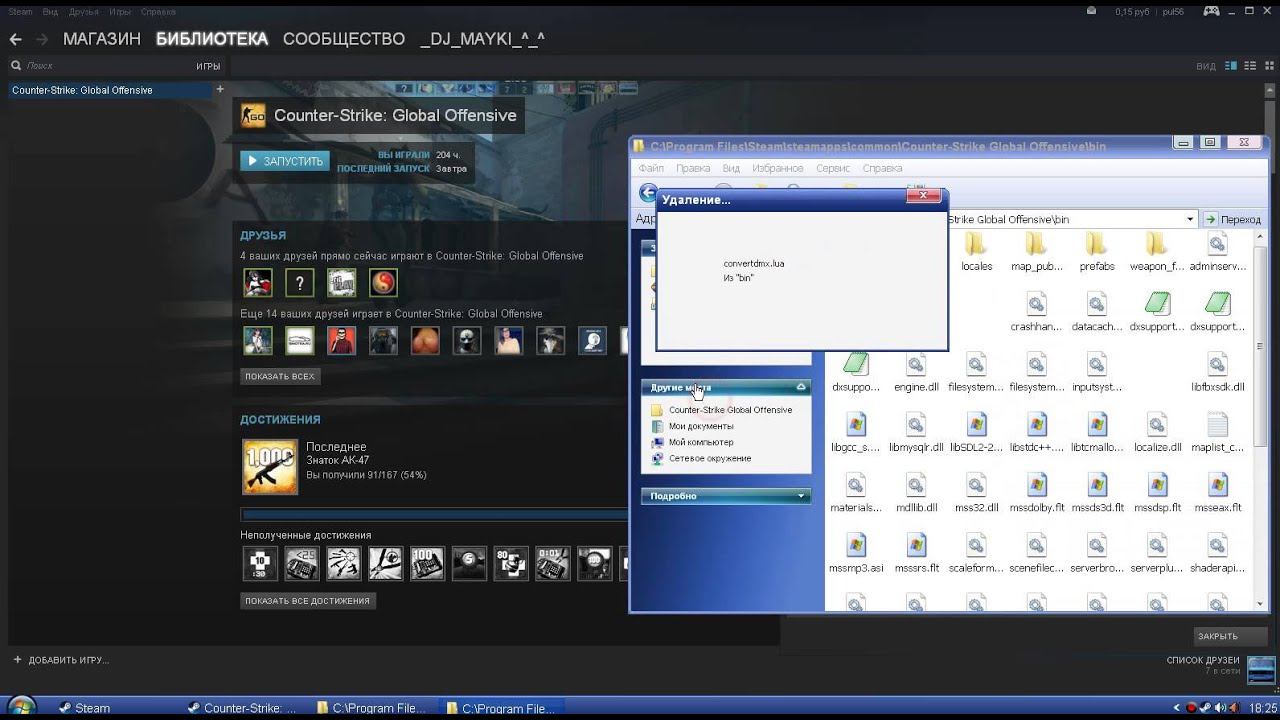Open the Друзья menu in Steam

click(83, 12)
